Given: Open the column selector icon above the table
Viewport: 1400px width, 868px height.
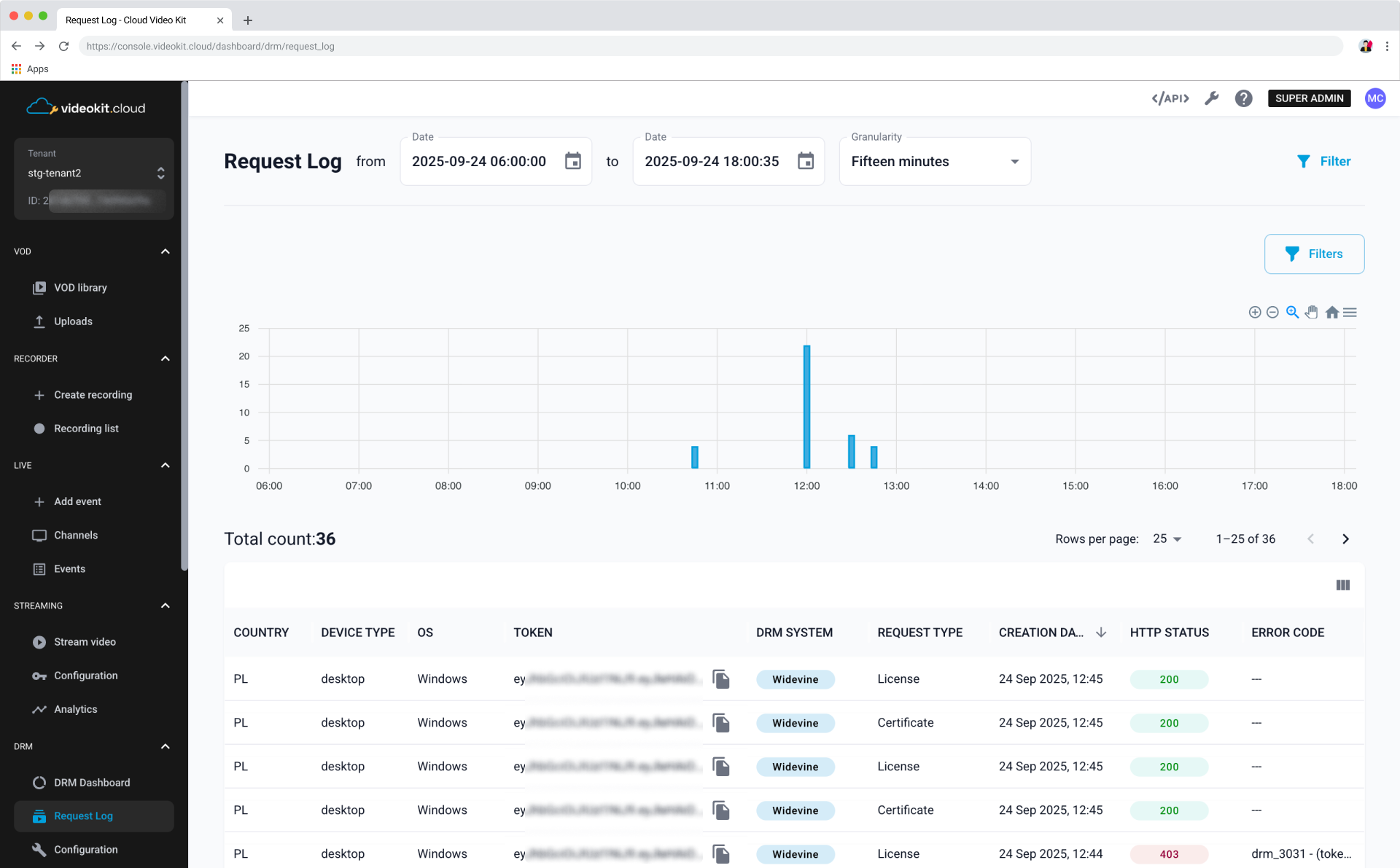Looking at the screenshot, I should pos(1342,584).
